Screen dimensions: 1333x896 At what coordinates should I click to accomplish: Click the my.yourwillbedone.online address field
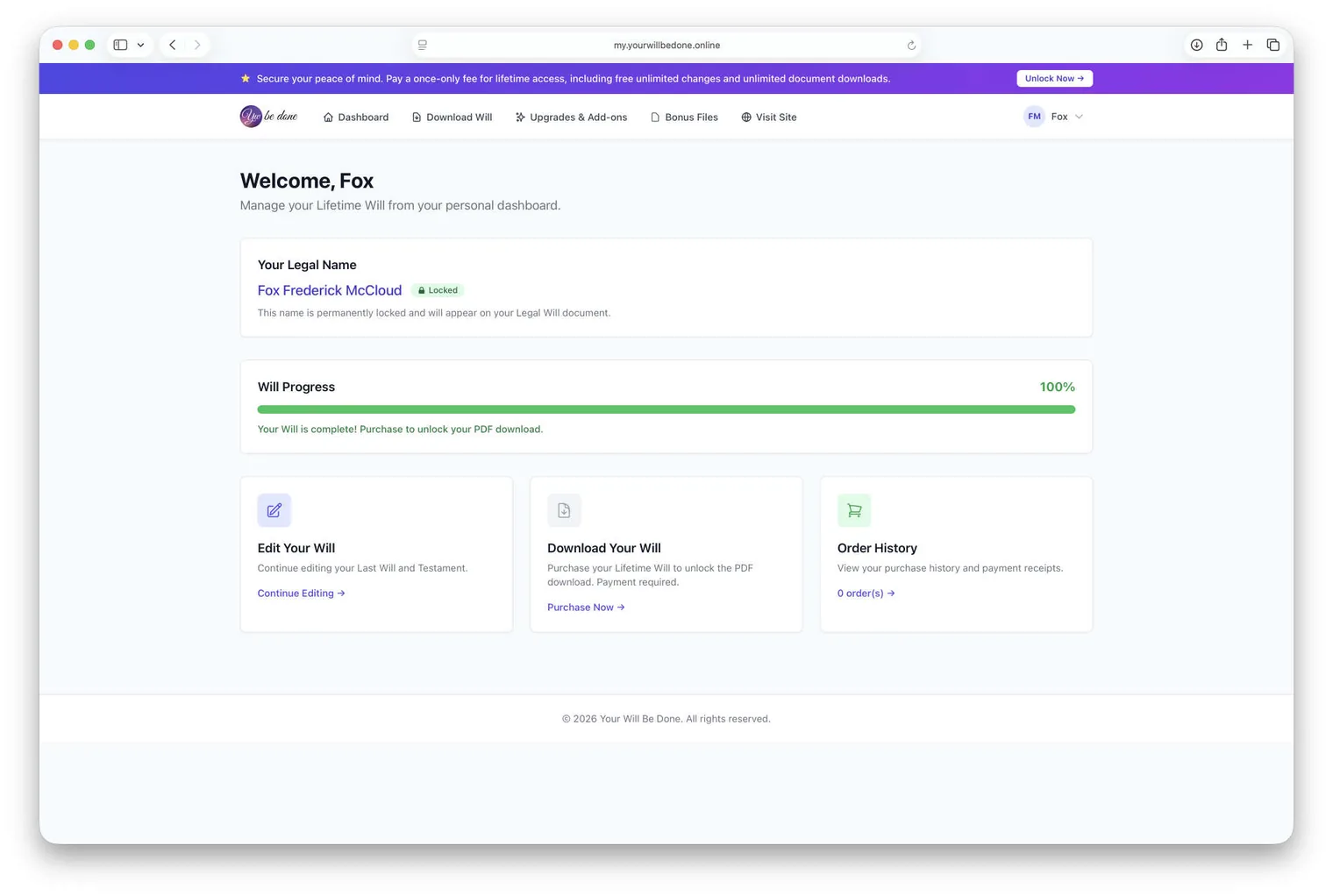point(666,45)
